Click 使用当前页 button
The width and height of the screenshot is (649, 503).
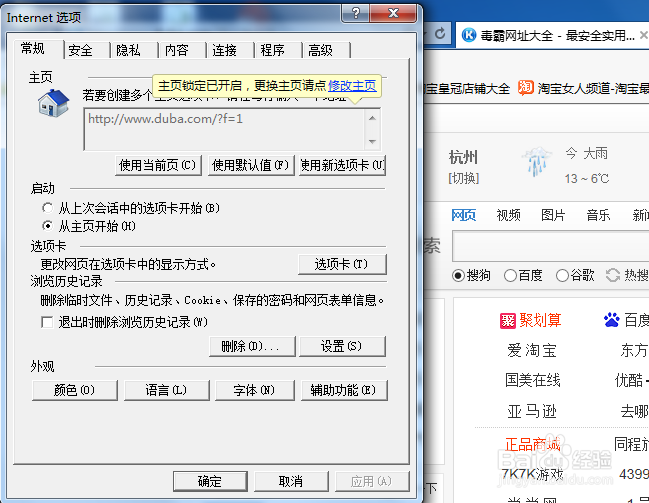click(x=158, y=166)
